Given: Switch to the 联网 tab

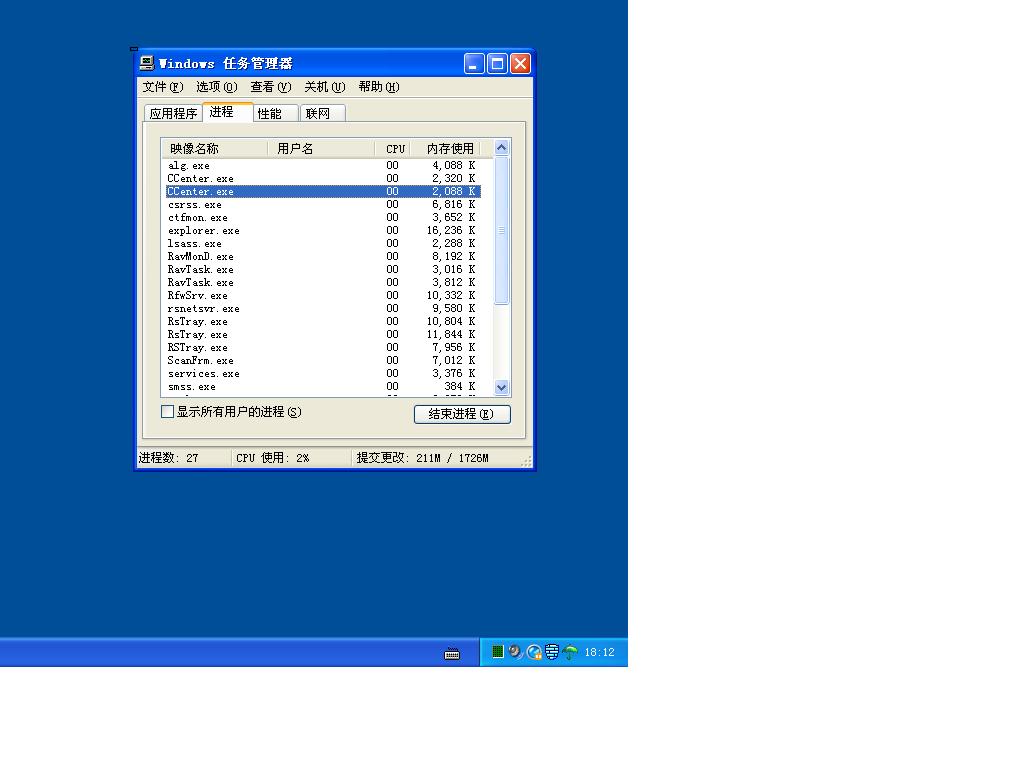Looking at the screenshot, I should click(322, 114).
